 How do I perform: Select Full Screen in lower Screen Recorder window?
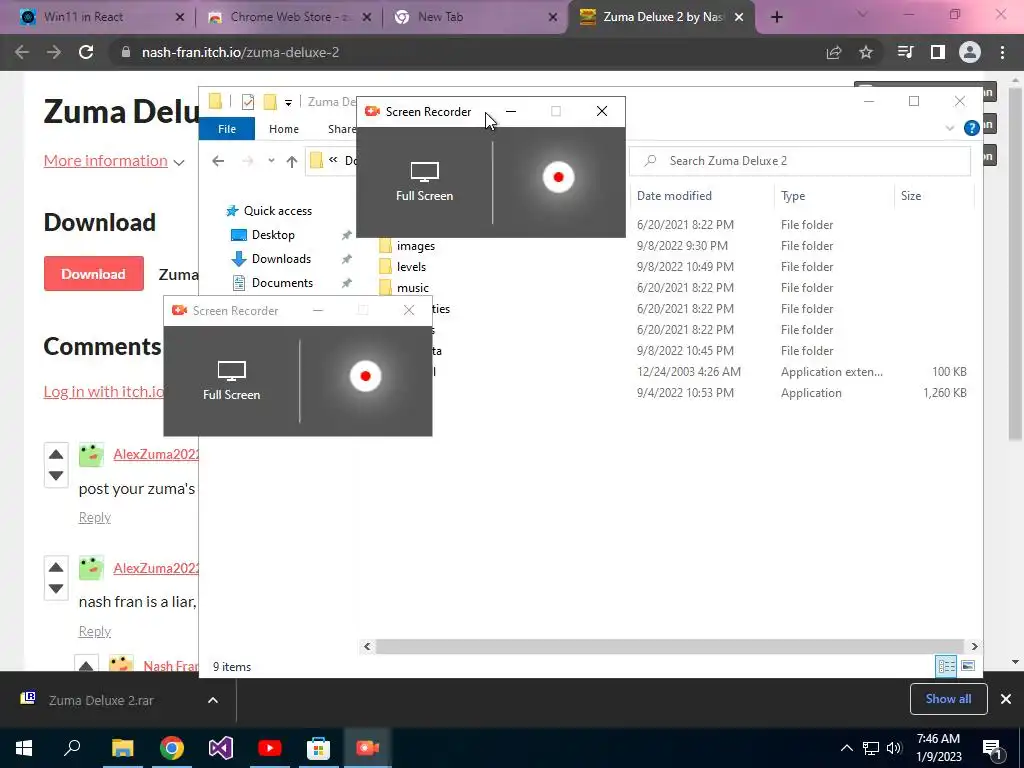231,381
